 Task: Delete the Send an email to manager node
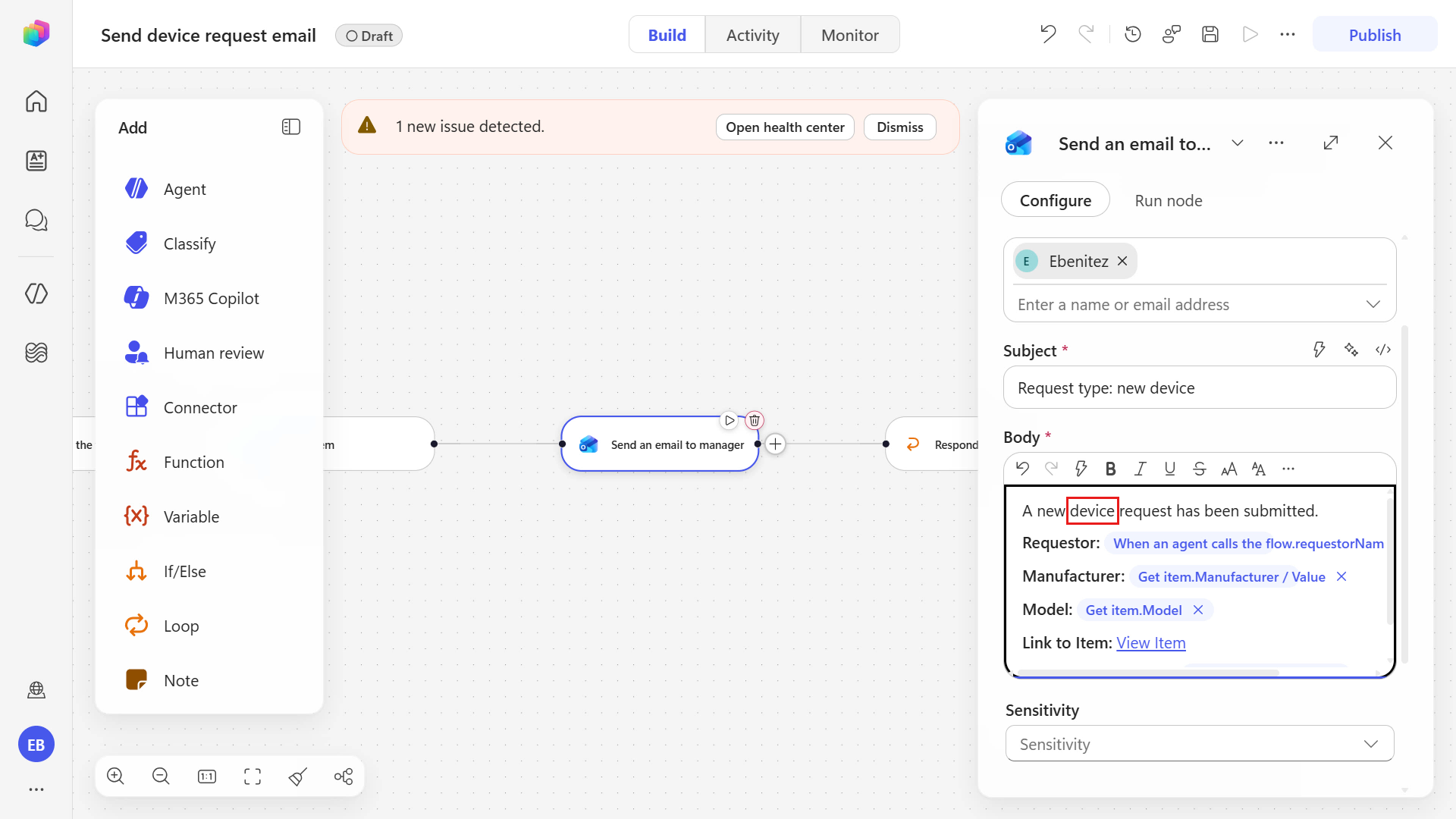click(755, 420)
